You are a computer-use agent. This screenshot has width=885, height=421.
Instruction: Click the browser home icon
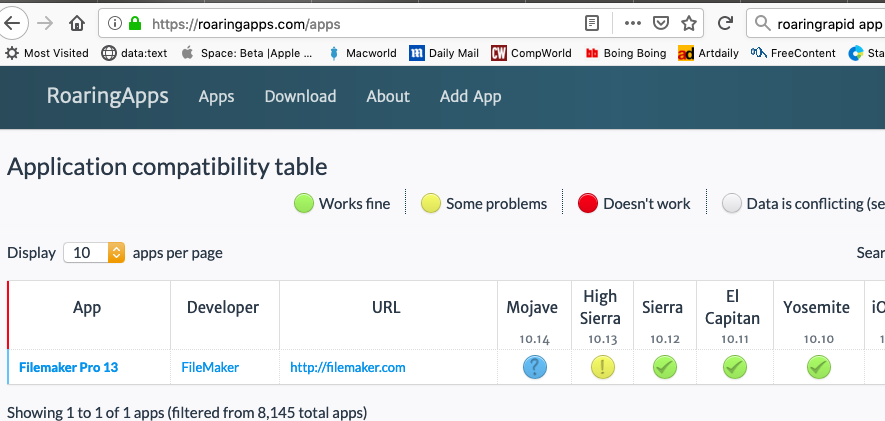(x=77, y=23)
